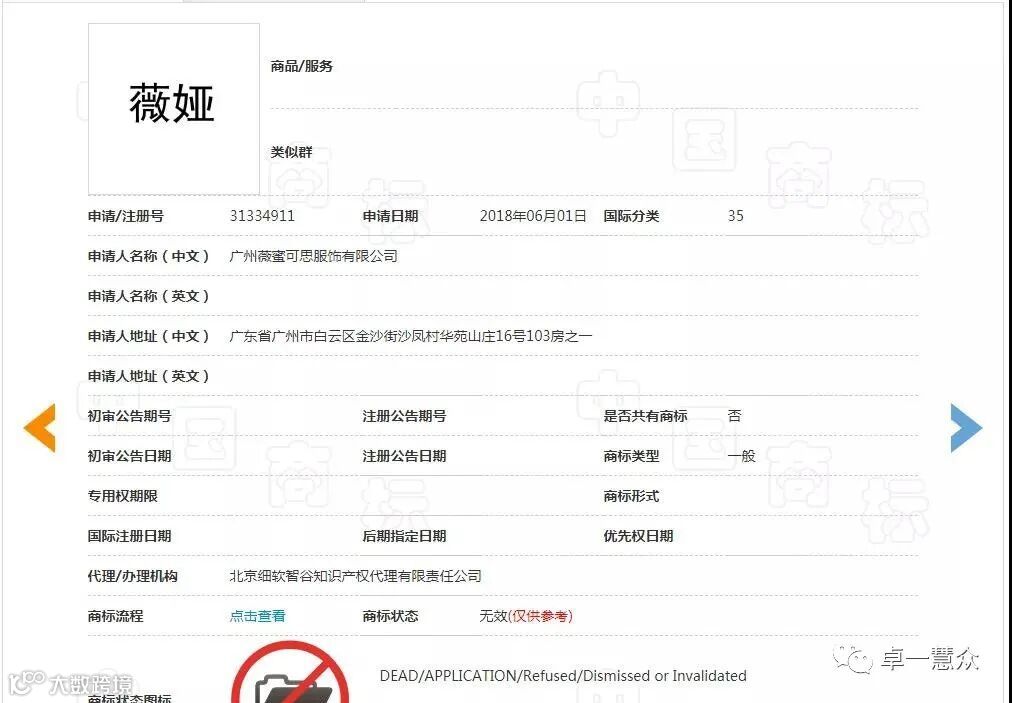Select the shared trademark value 否
Screen dimensions: 1012x703
pos(734,416)
